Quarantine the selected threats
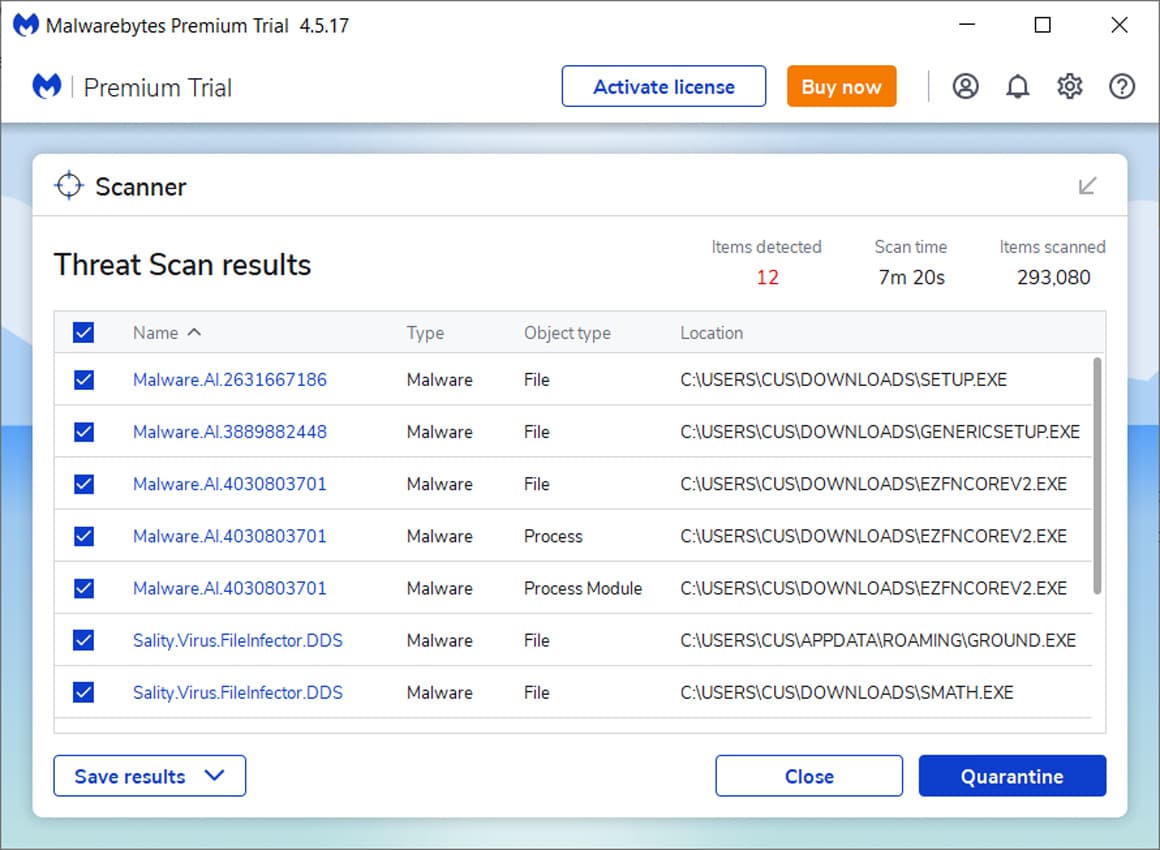This screenshot has width=1160, height=850. coord(1012,776)
